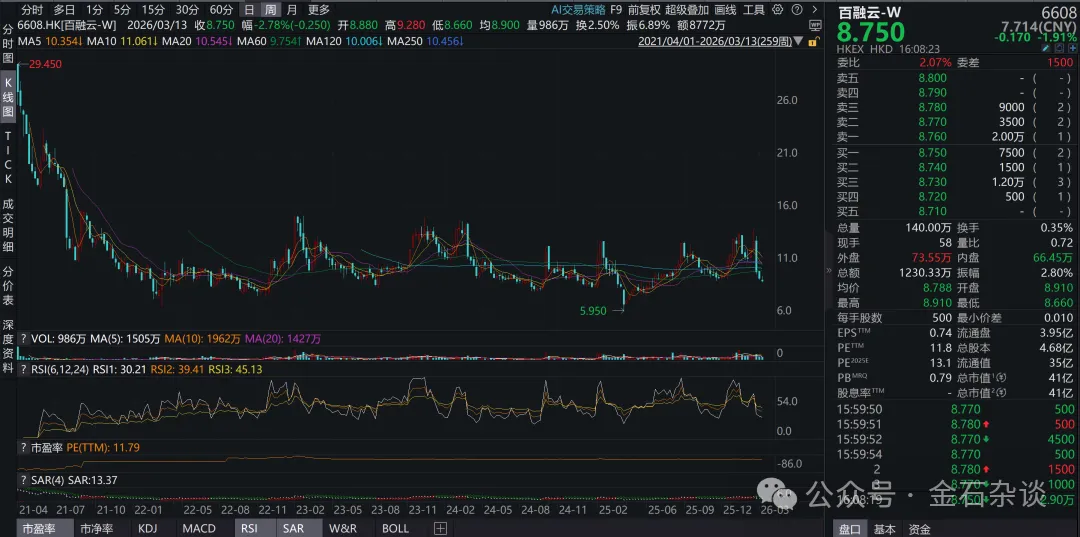Add indicator with plus box icon
This screenshot has height=537, width=1080.
pyautogui.click(x=441, y=529)
